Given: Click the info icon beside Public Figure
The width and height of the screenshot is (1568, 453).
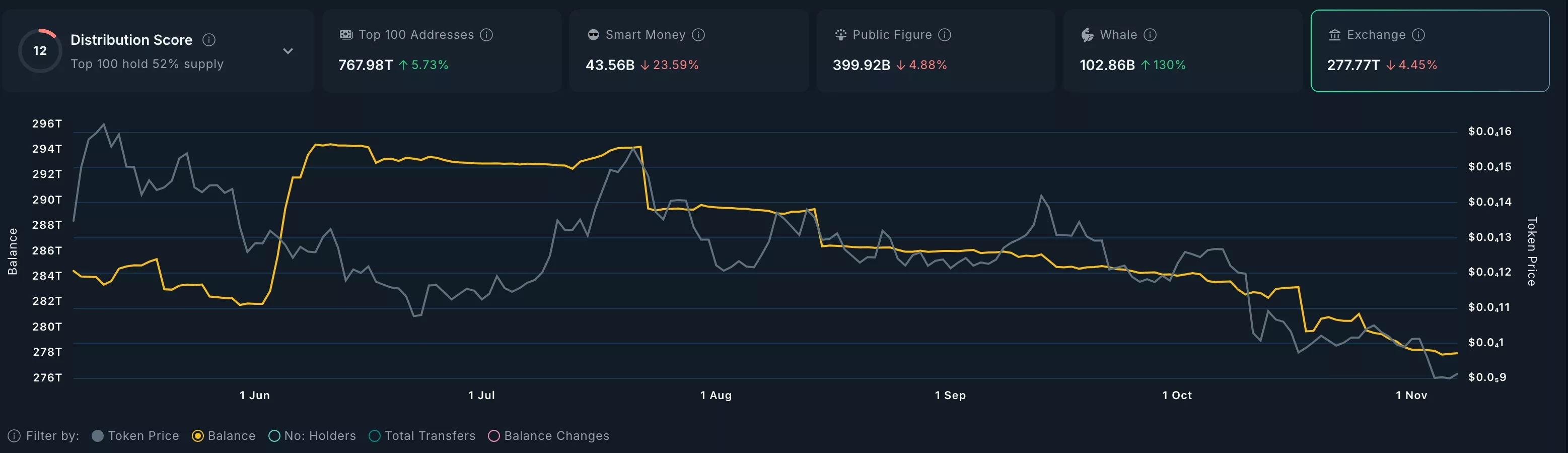Looking at the screenshot, I should (x=945, y=35).
